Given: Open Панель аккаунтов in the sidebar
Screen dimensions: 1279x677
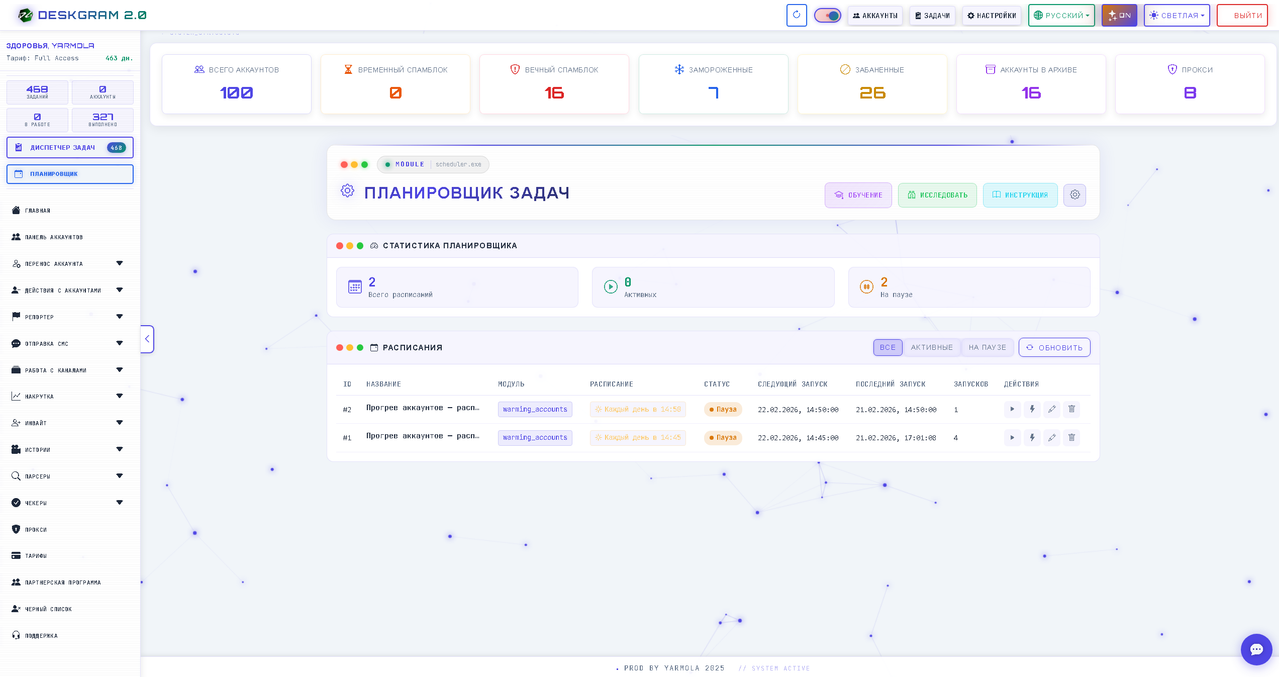Looking at the screenshot, I should click(54, 237).
